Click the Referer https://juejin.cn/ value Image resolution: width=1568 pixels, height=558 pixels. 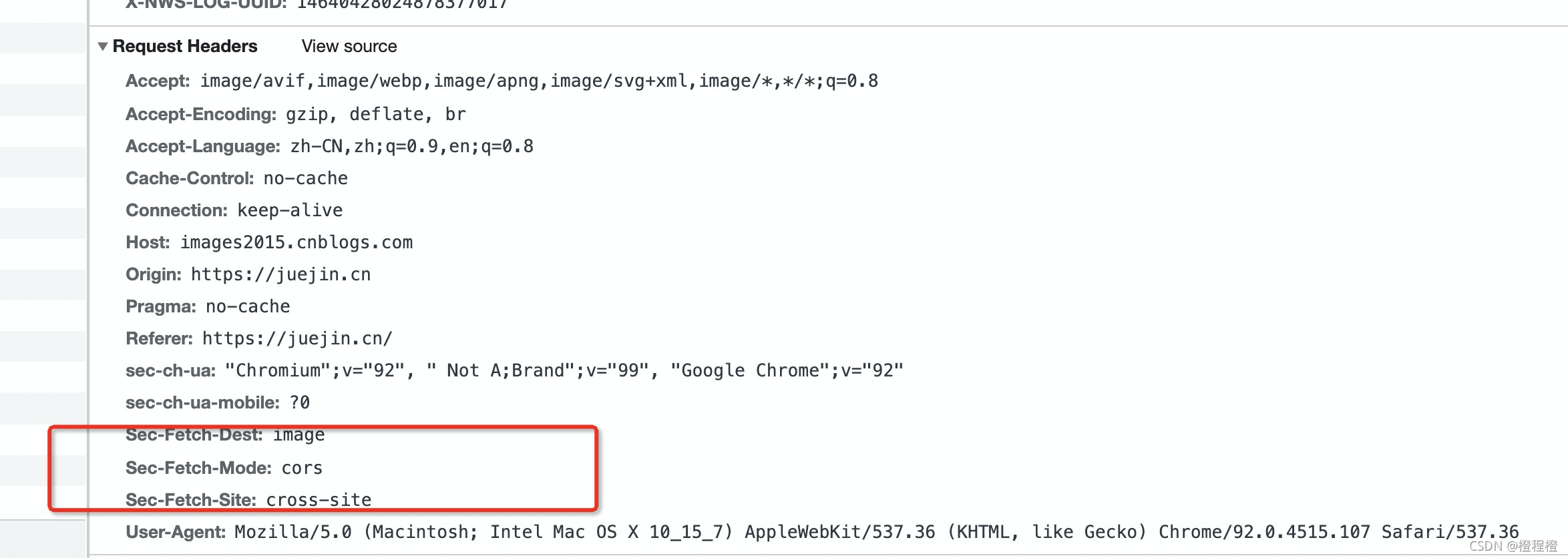tap(297, 338)
